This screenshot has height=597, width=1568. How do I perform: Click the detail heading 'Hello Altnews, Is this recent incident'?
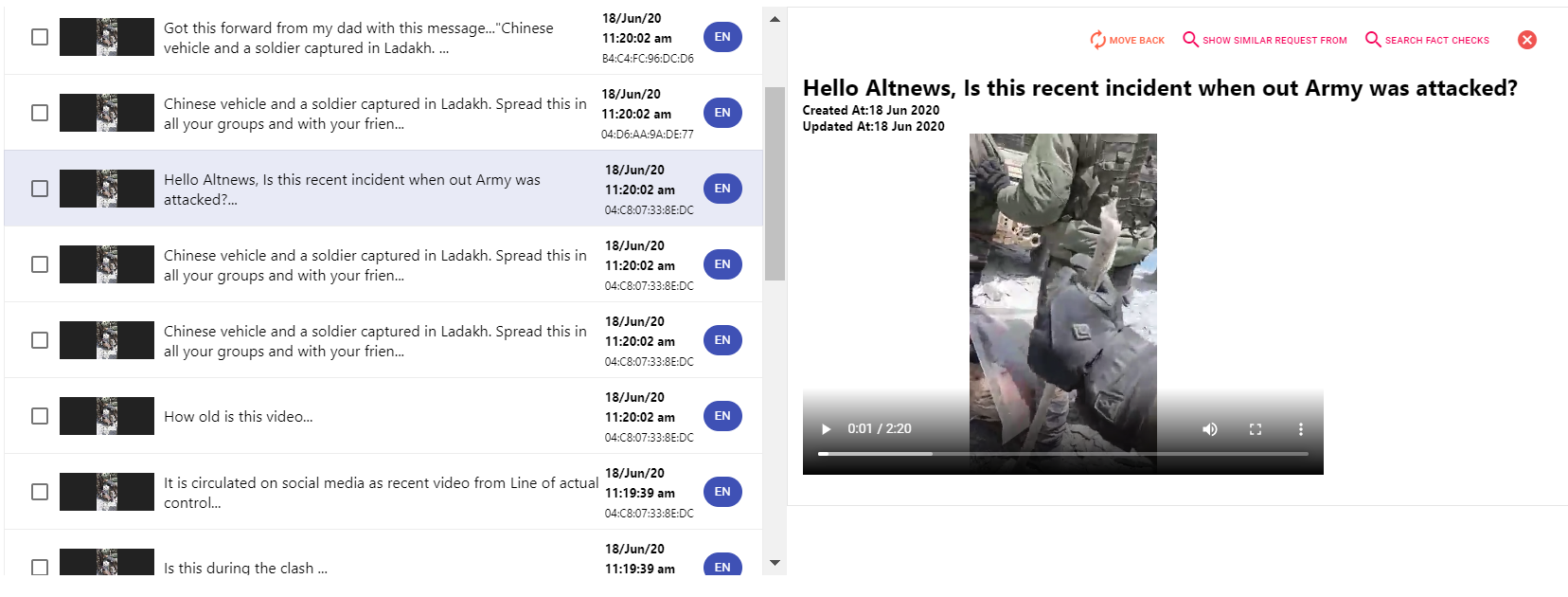(1160, 88)
